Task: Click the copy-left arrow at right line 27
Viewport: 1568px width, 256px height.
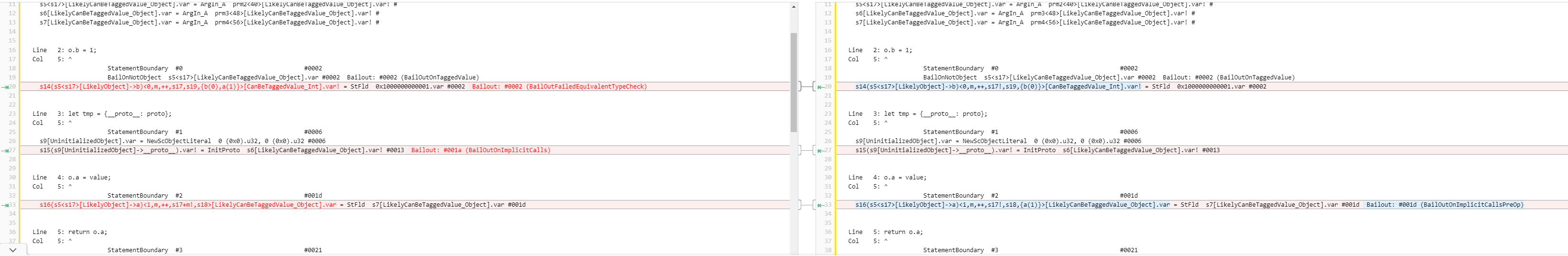Action: coord(820,150)
